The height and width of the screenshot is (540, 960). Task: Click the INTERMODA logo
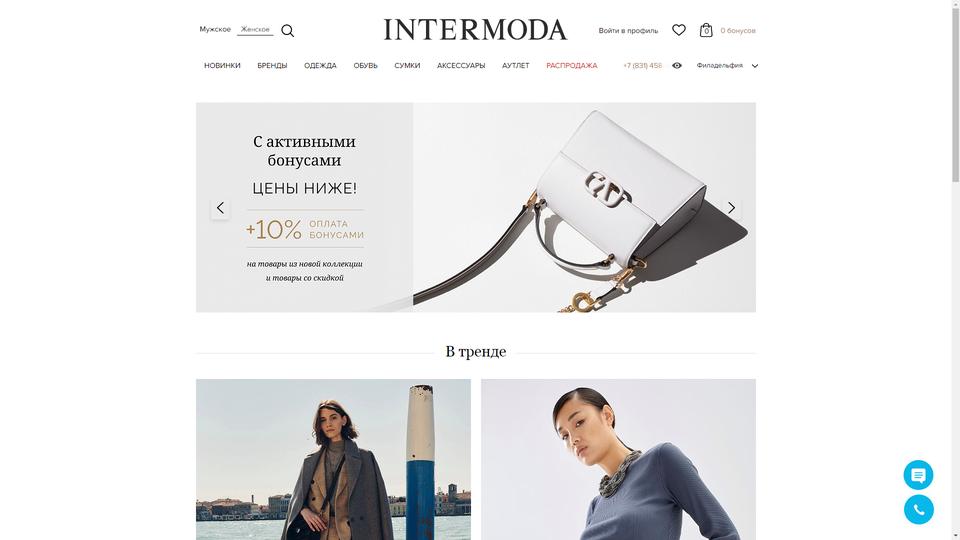[x=475, y=30]
